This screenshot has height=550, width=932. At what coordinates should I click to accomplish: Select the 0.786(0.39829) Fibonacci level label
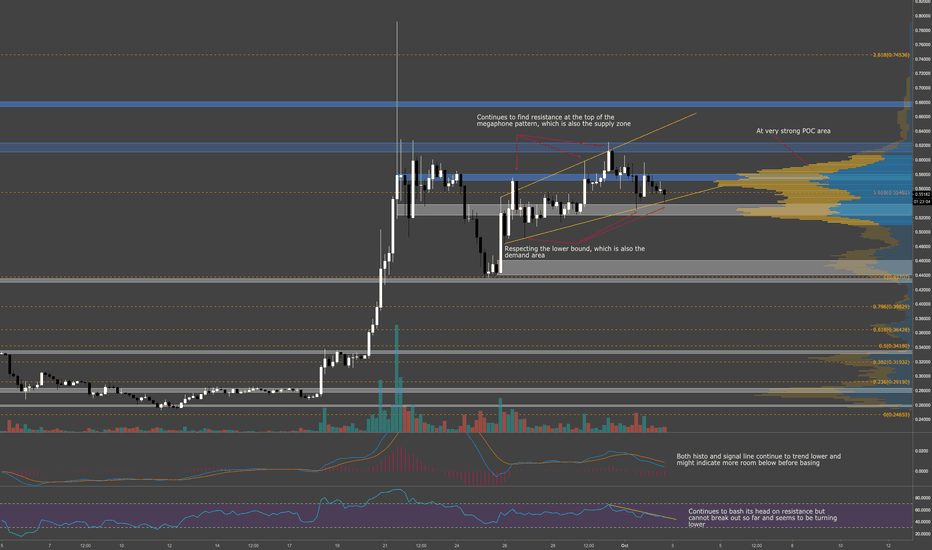click(891, 306)
